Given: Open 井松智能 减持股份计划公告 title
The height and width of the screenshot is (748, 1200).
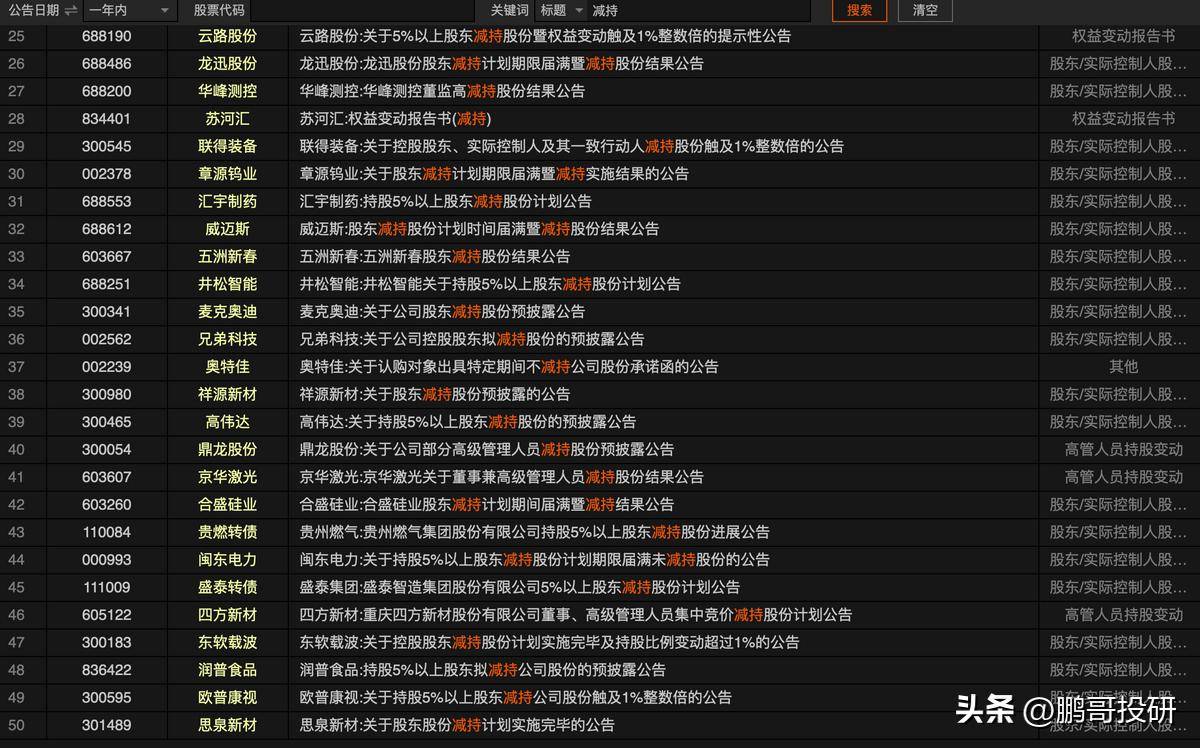Looking at the screenshot, I should pos(490,284).
